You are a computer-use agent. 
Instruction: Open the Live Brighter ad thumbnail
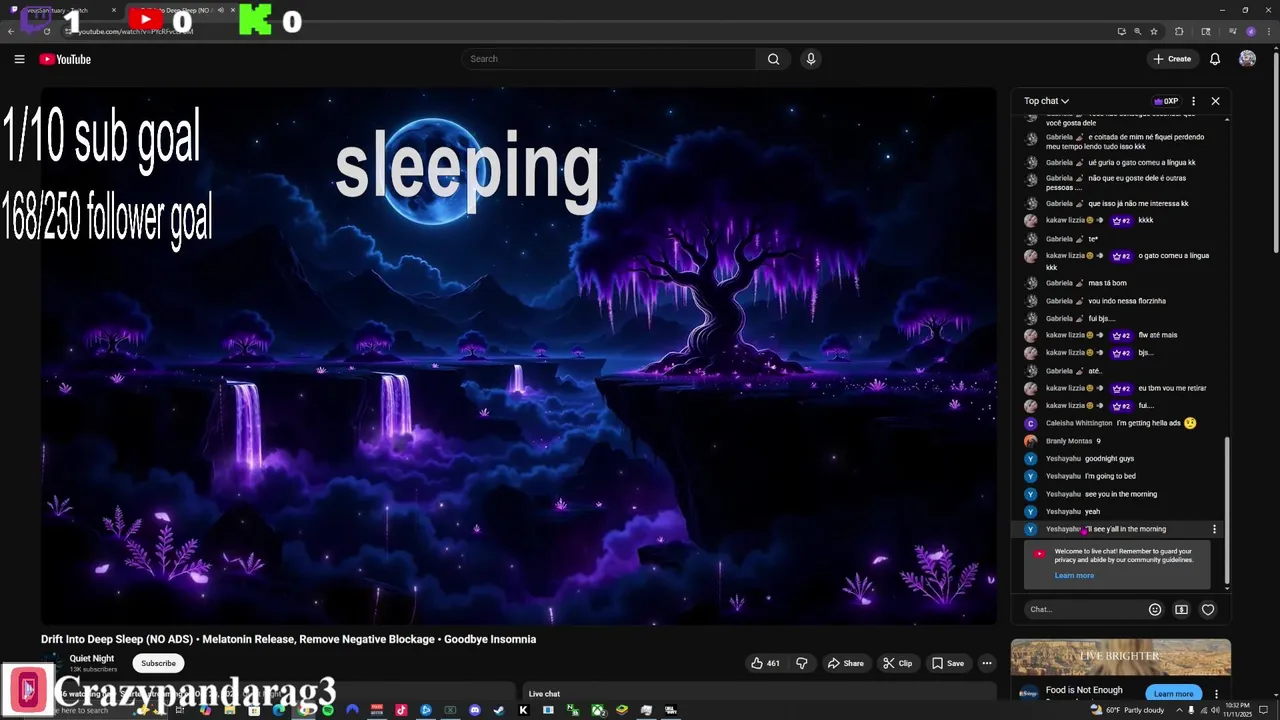pos(1120,657)
